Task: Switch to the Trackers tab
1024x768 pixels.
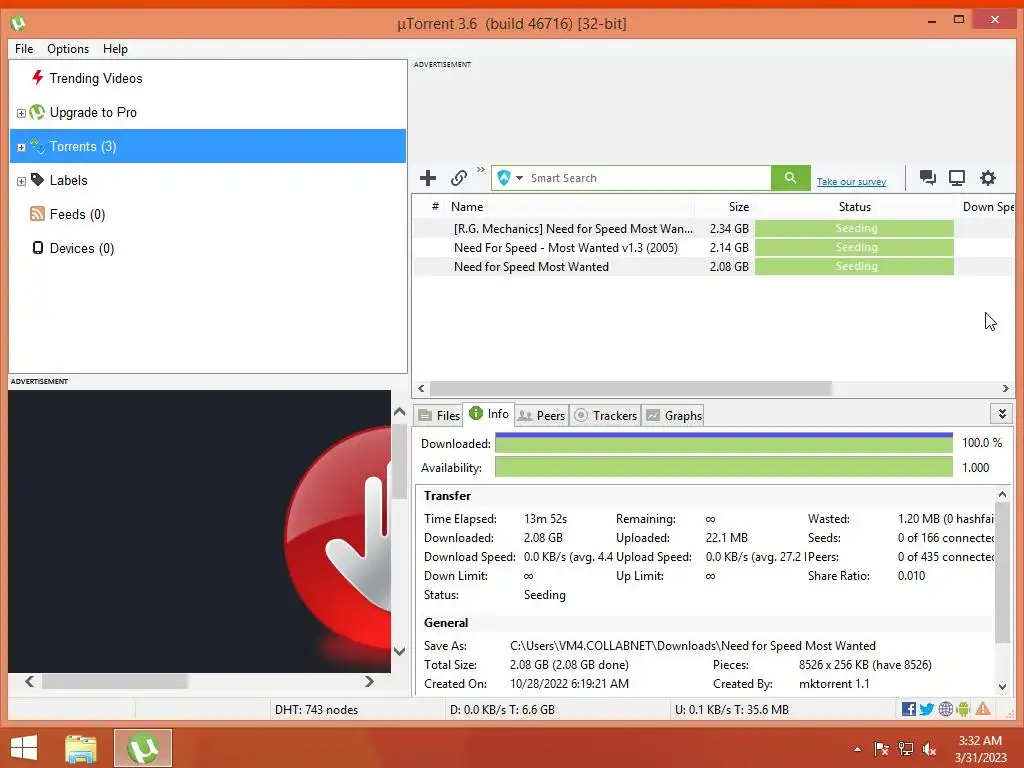Action: click(x=605, y=415)
